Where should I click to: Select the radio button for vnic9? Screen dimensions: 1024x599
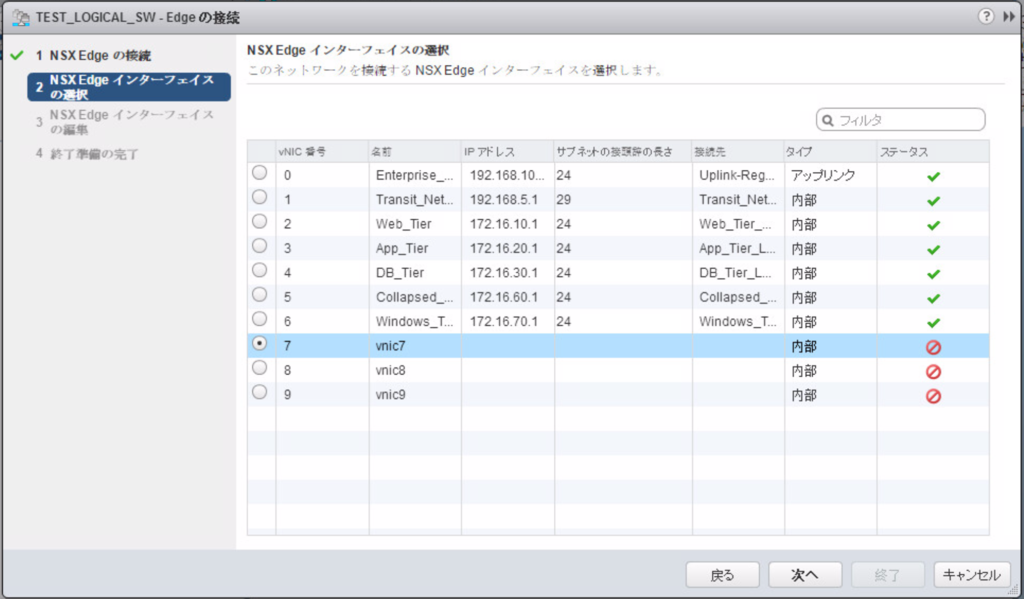tap(259, 394)
